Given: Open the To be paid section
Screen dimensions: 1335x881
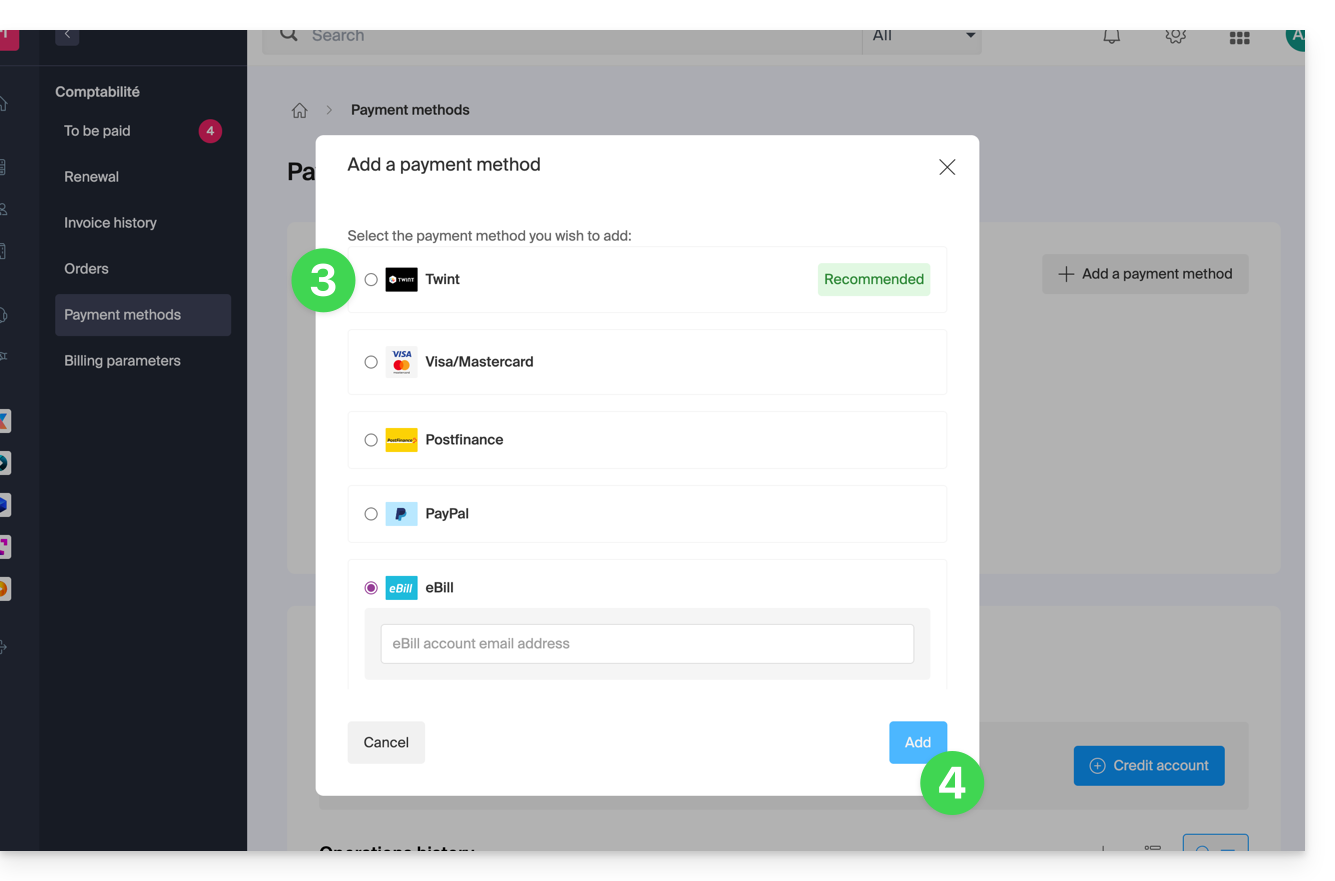Looking at the screenshot, I should click(97, 131).
